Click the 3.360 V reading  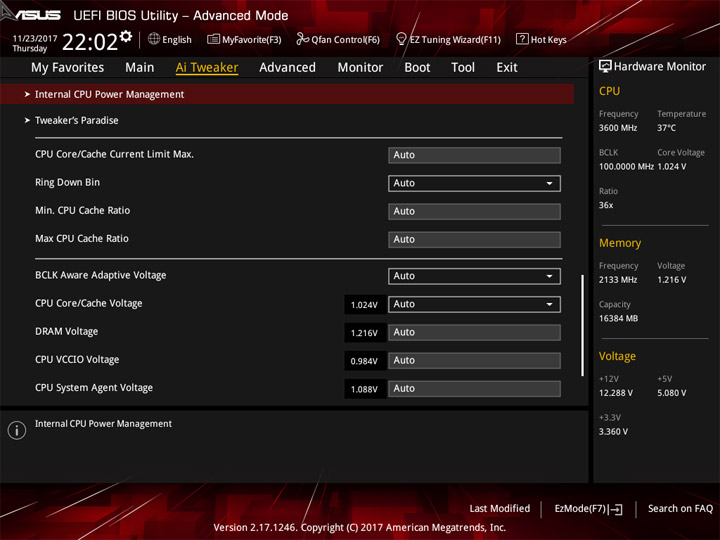coord(613,431)
